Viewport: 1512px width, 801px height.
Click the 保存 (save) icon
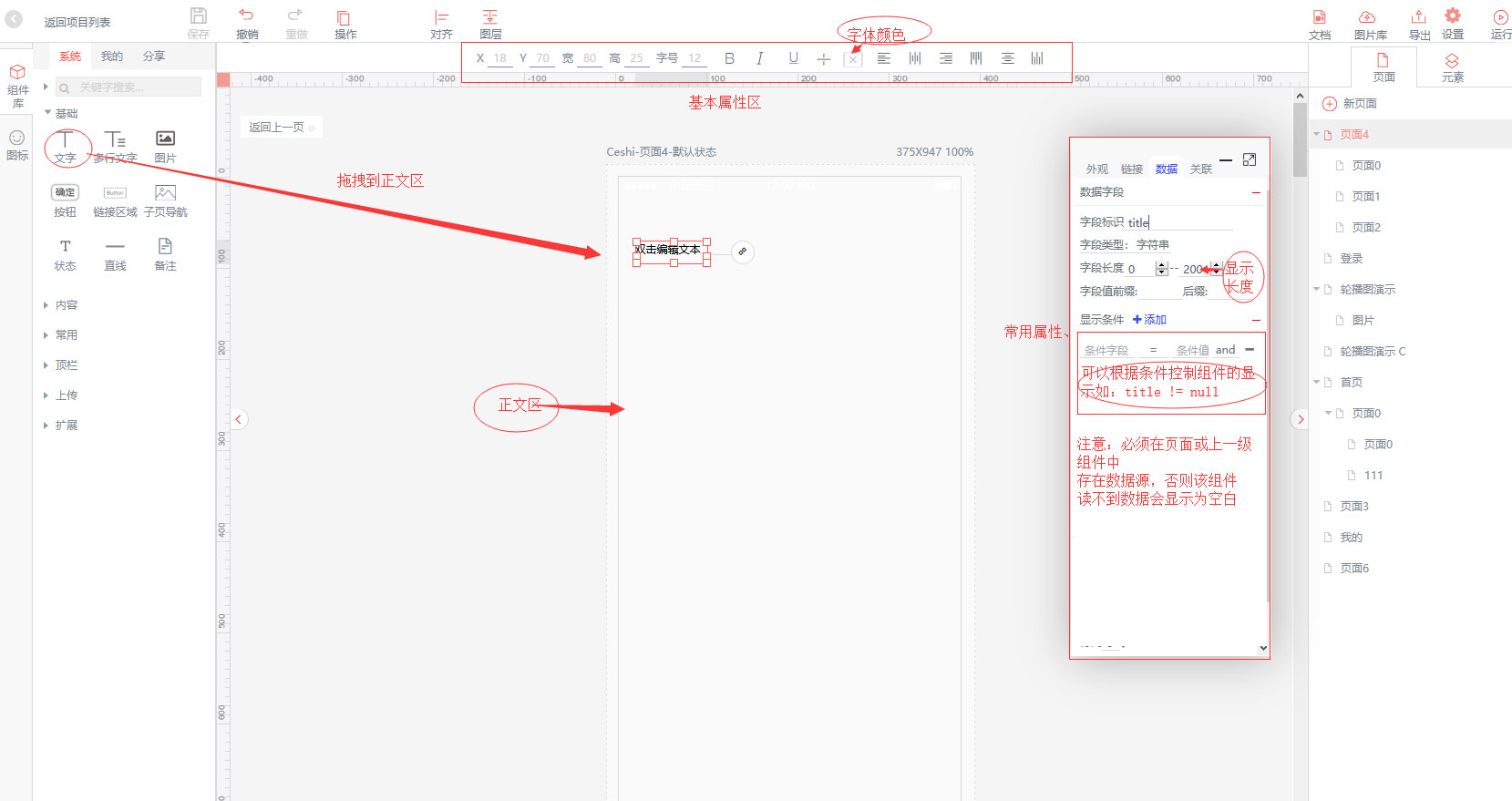tap(198, 16)
